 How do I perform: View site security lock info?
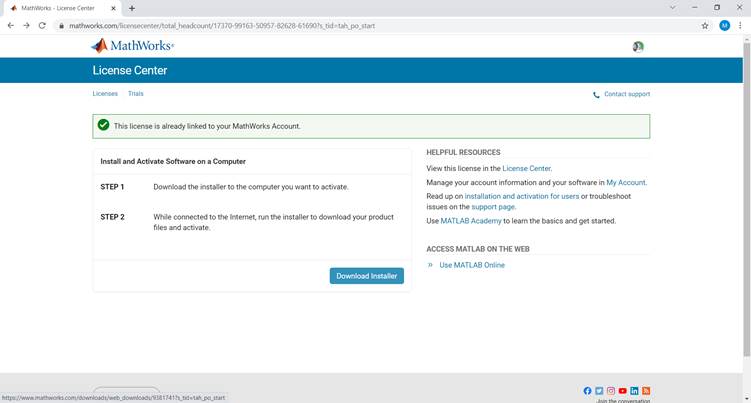pyautogui.click(x=61, y=26)
